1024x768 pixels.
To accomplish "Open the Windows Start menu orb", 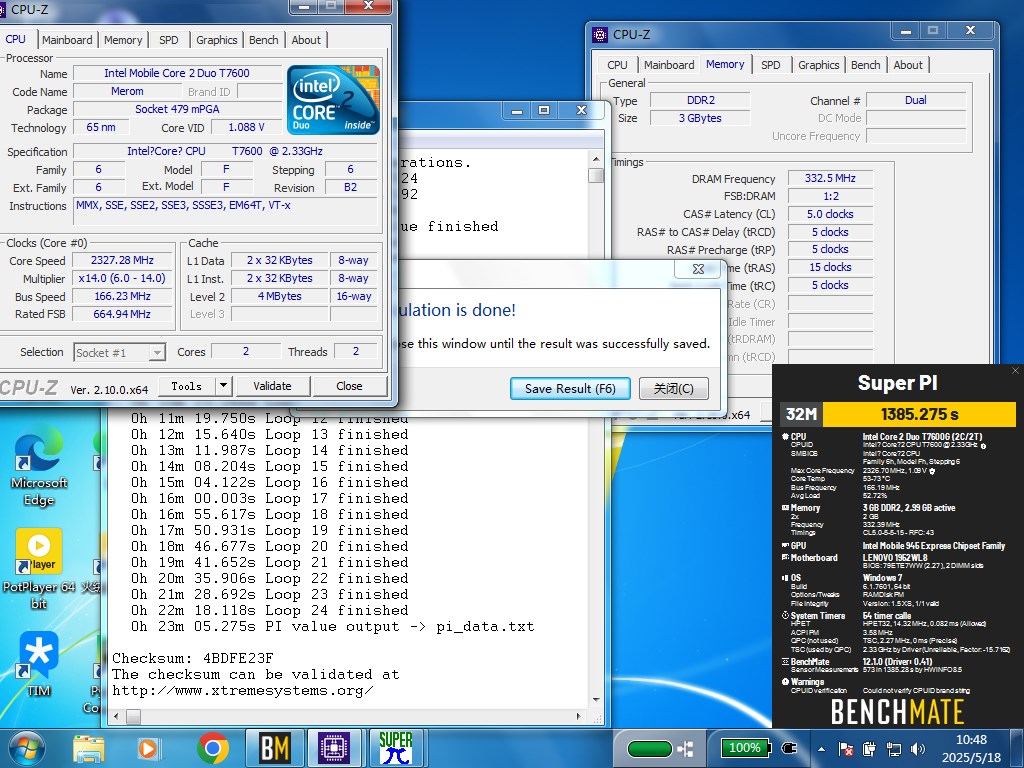I will pos(26,749).
